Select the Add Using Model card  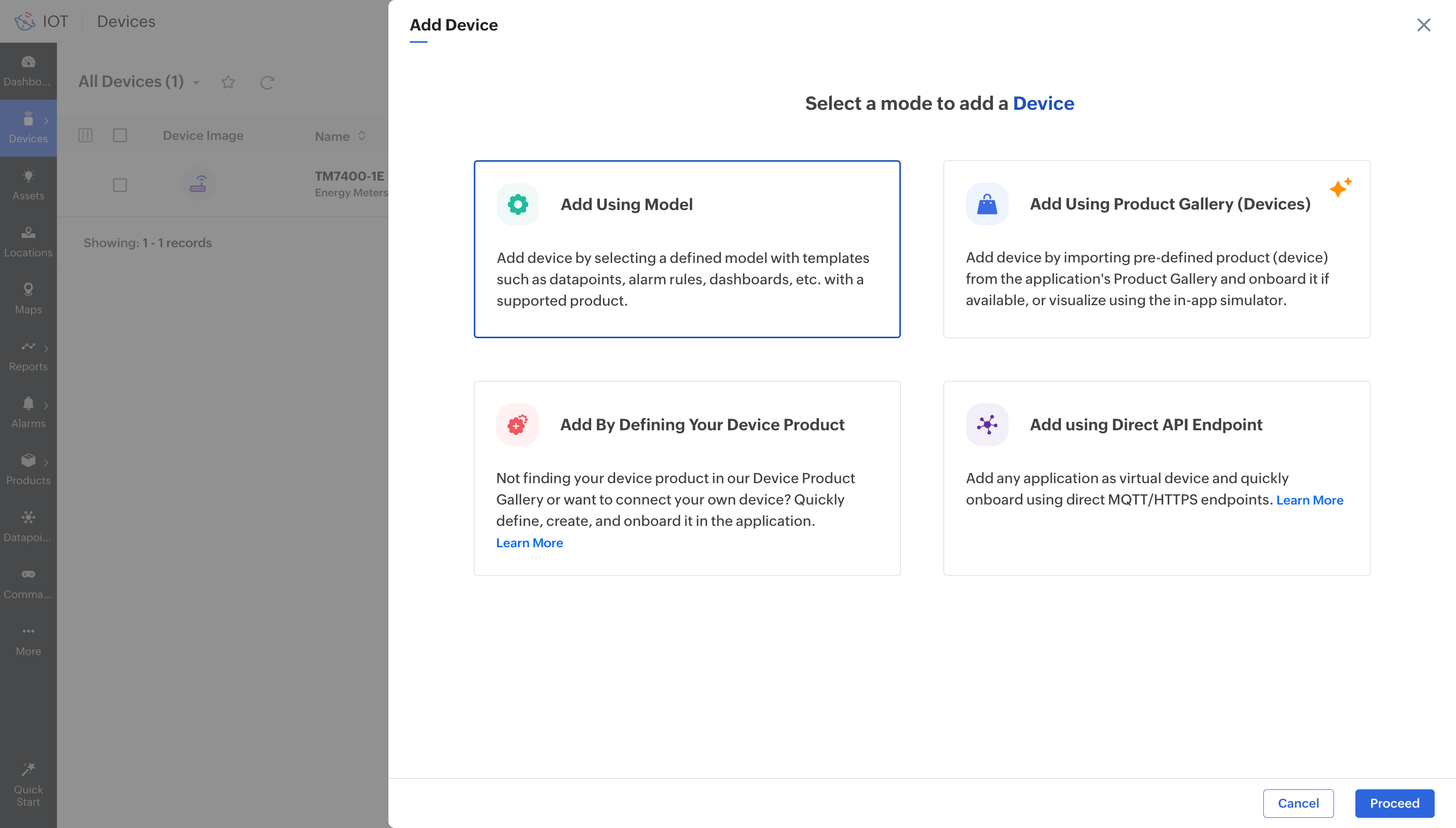686,249
